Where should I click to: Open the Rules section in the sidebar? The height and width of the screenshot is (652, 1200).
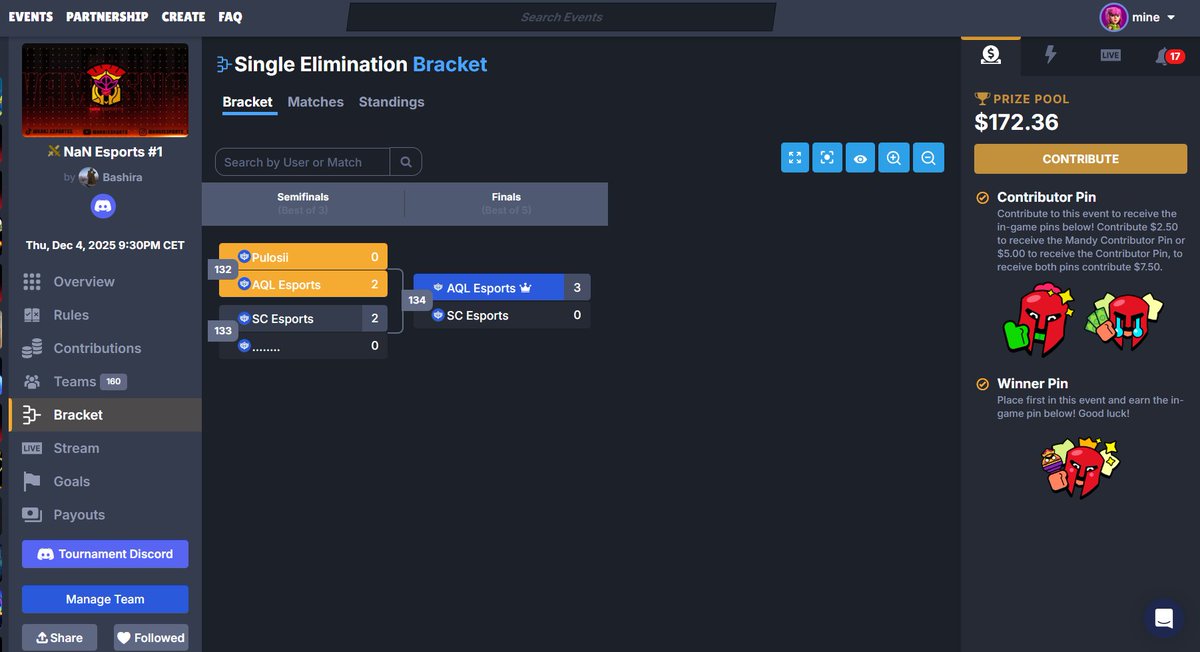72,314
